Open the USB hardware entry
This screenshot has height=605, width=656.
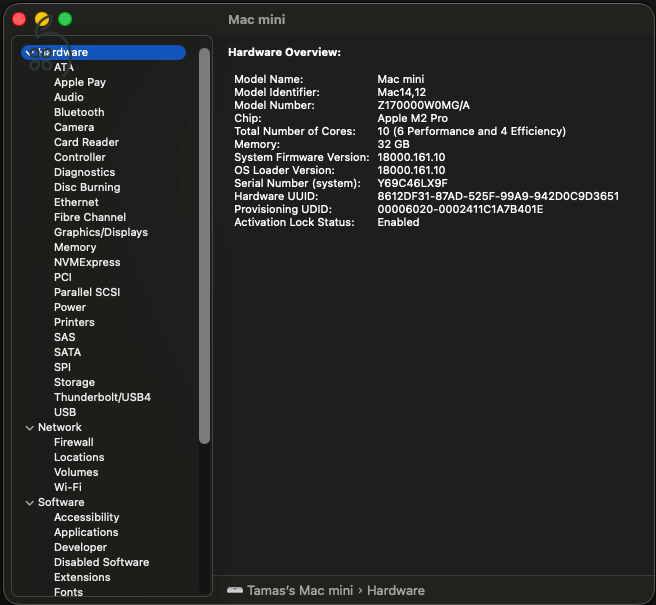tap(65, 413)
